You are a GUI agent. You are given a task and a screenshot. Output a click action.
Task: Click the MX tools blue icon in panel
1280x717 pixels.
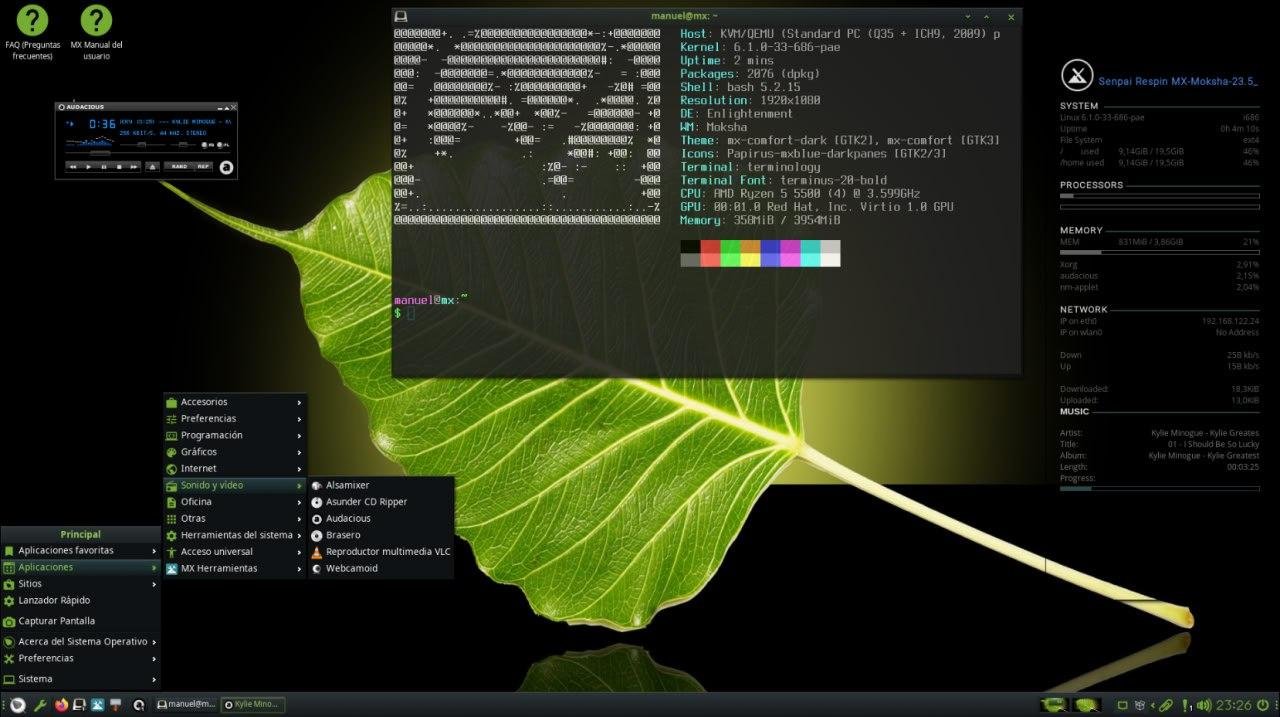[97, 705]
